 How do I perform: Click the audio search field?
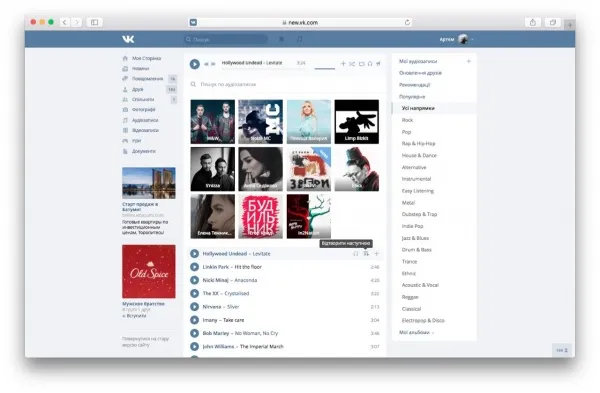pyautogui.click(x=285, y=84)
